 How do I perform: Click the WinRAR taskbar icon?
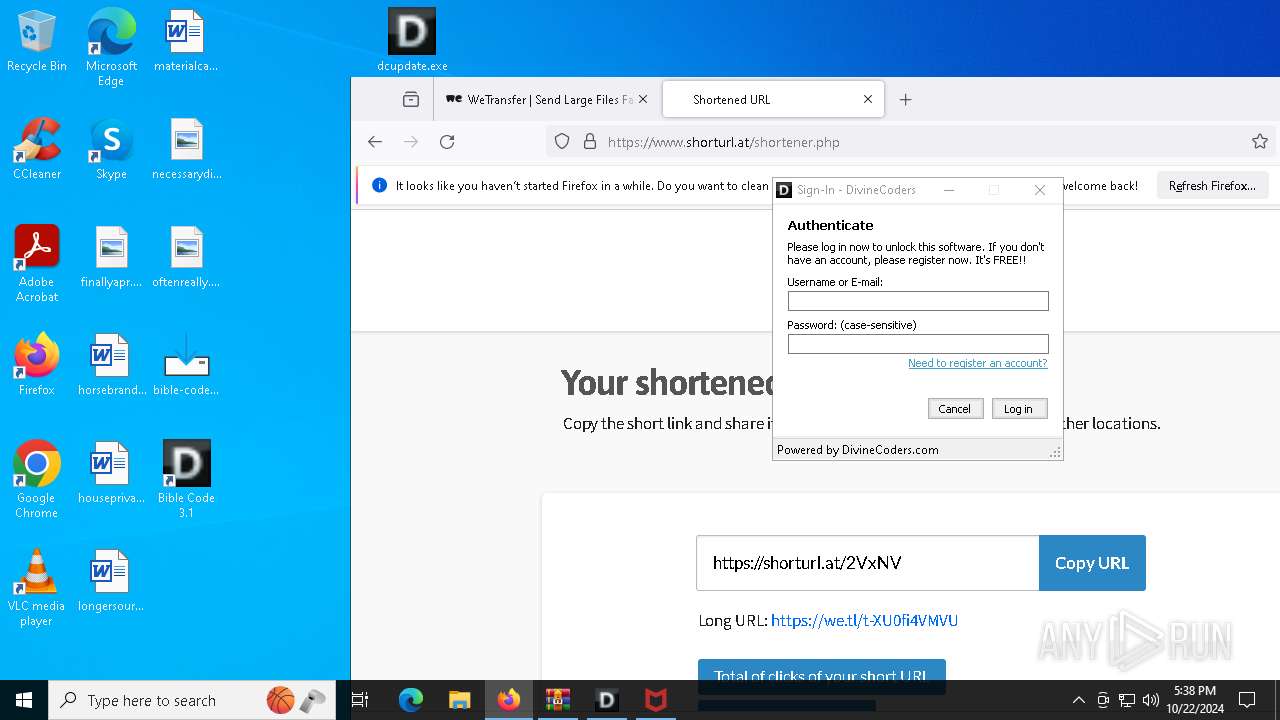[558, 700]
